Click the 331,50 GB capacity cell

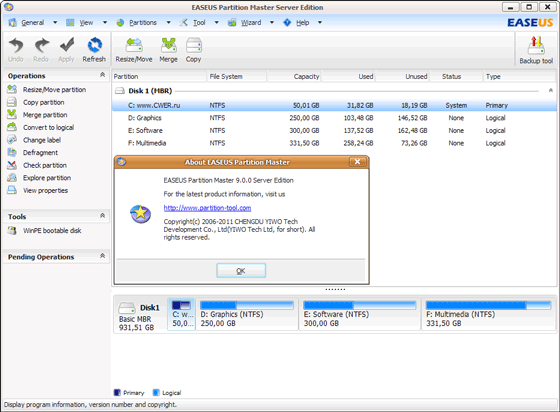coord(304,143)
